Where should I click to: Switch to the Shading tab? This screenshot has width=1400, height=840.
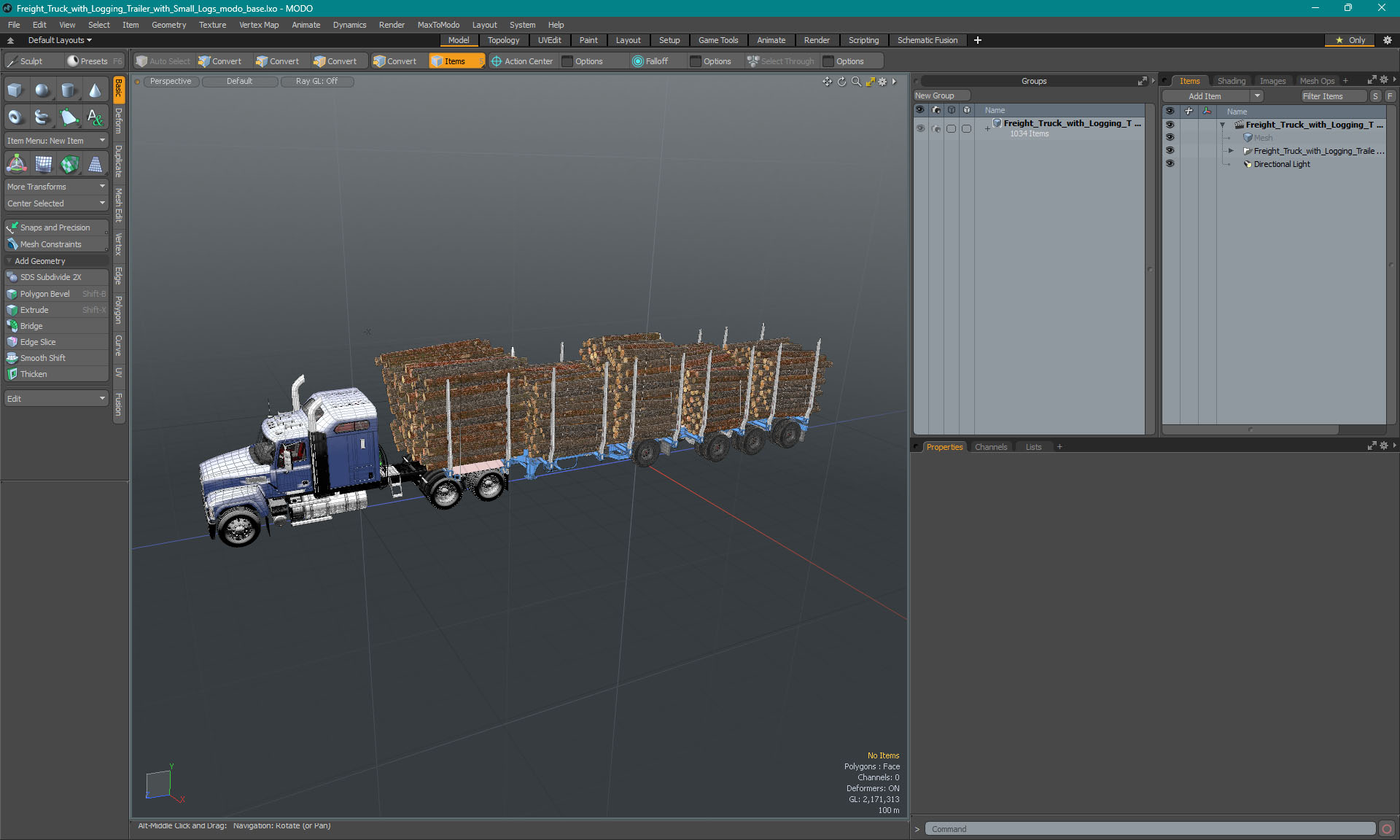point(1231,81)
